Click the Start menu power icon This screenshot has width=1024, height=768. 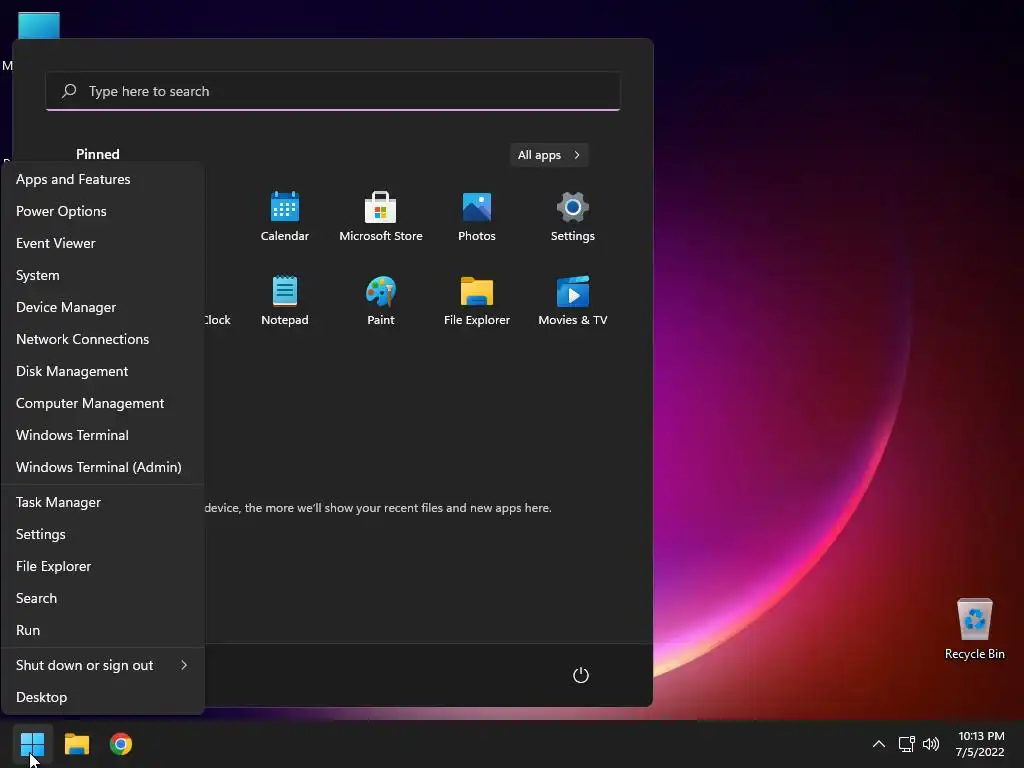[x=581, y=675]
